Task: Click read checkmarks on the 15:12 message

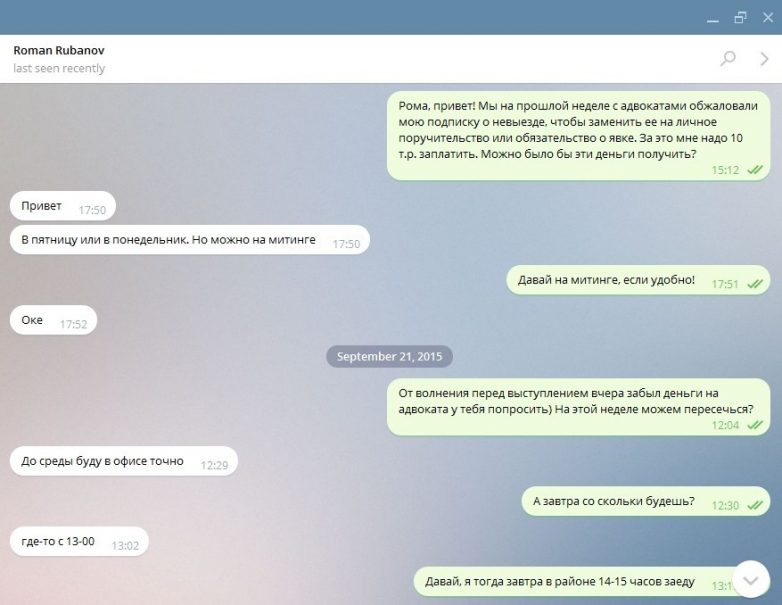Action: (755, 170)
